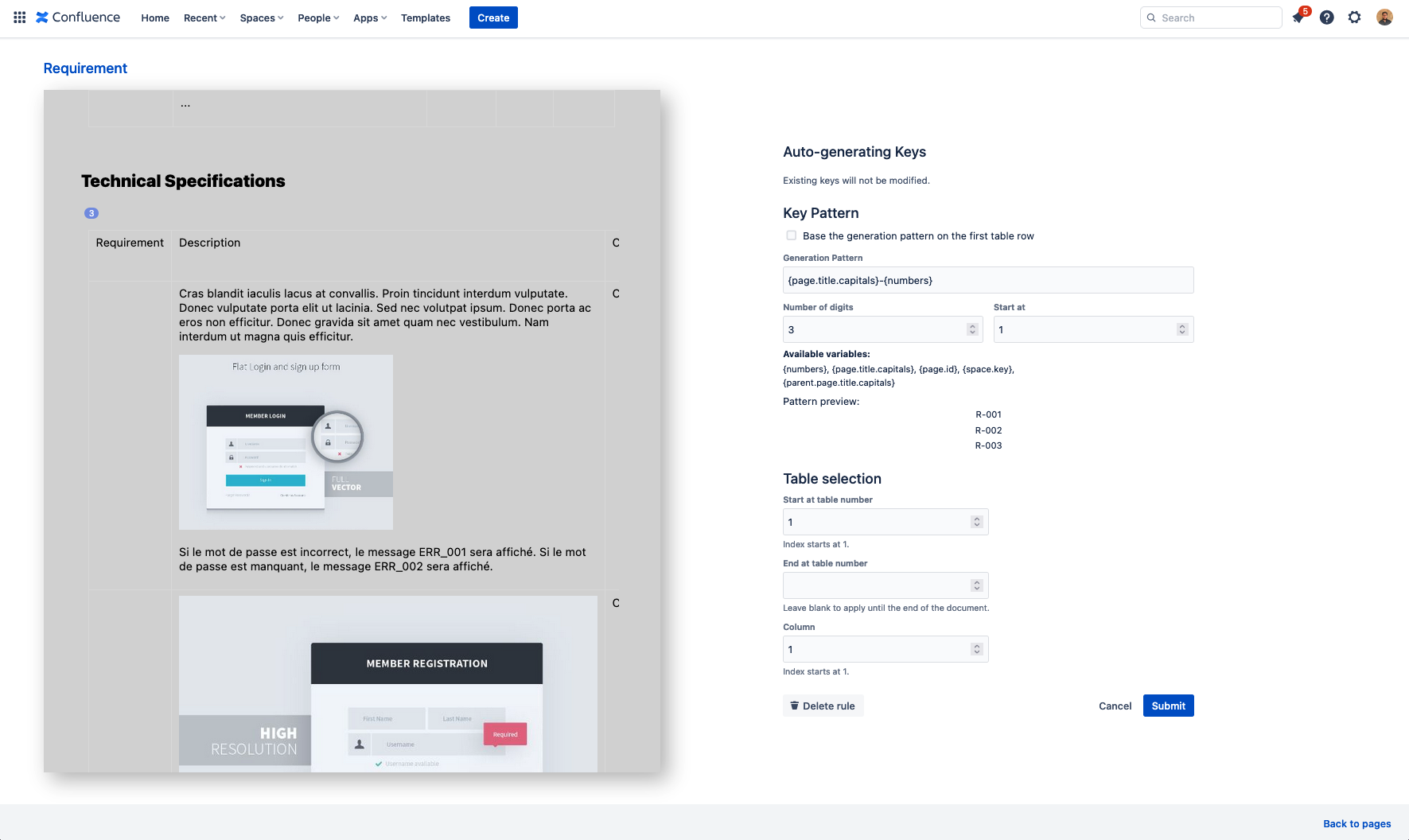Open the settings gear icon
The height and width of the screenshot is (840, 1409).
tap(1354, 17)
